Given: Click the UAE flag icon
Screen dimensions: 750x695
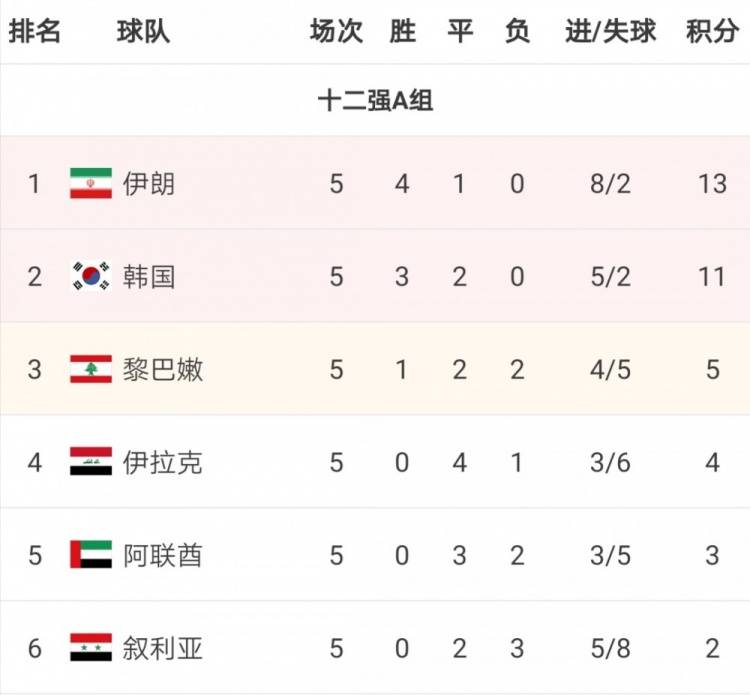Looking at the screenshot, I should [x=90, y=555].
